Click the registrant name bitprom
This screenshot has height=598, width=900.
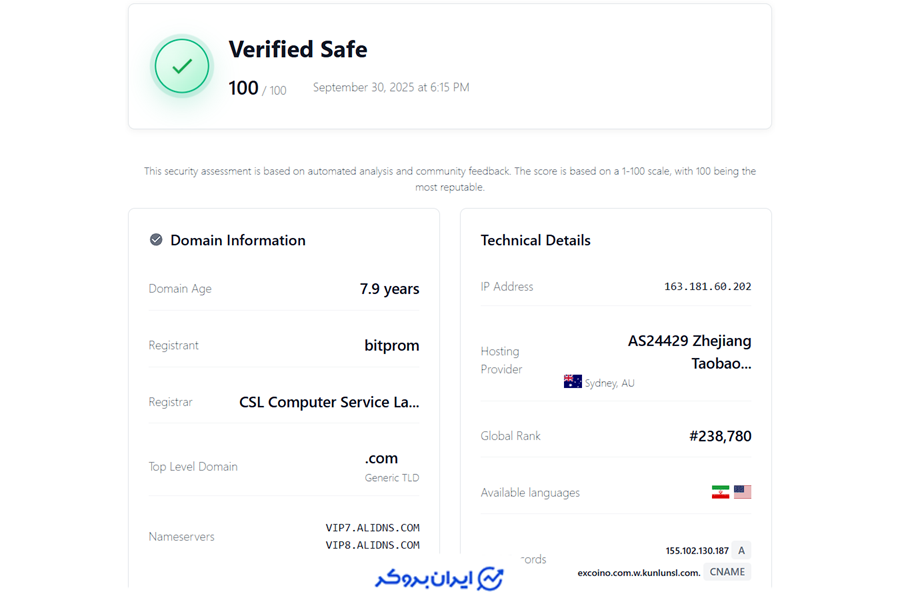coord(391,345)
